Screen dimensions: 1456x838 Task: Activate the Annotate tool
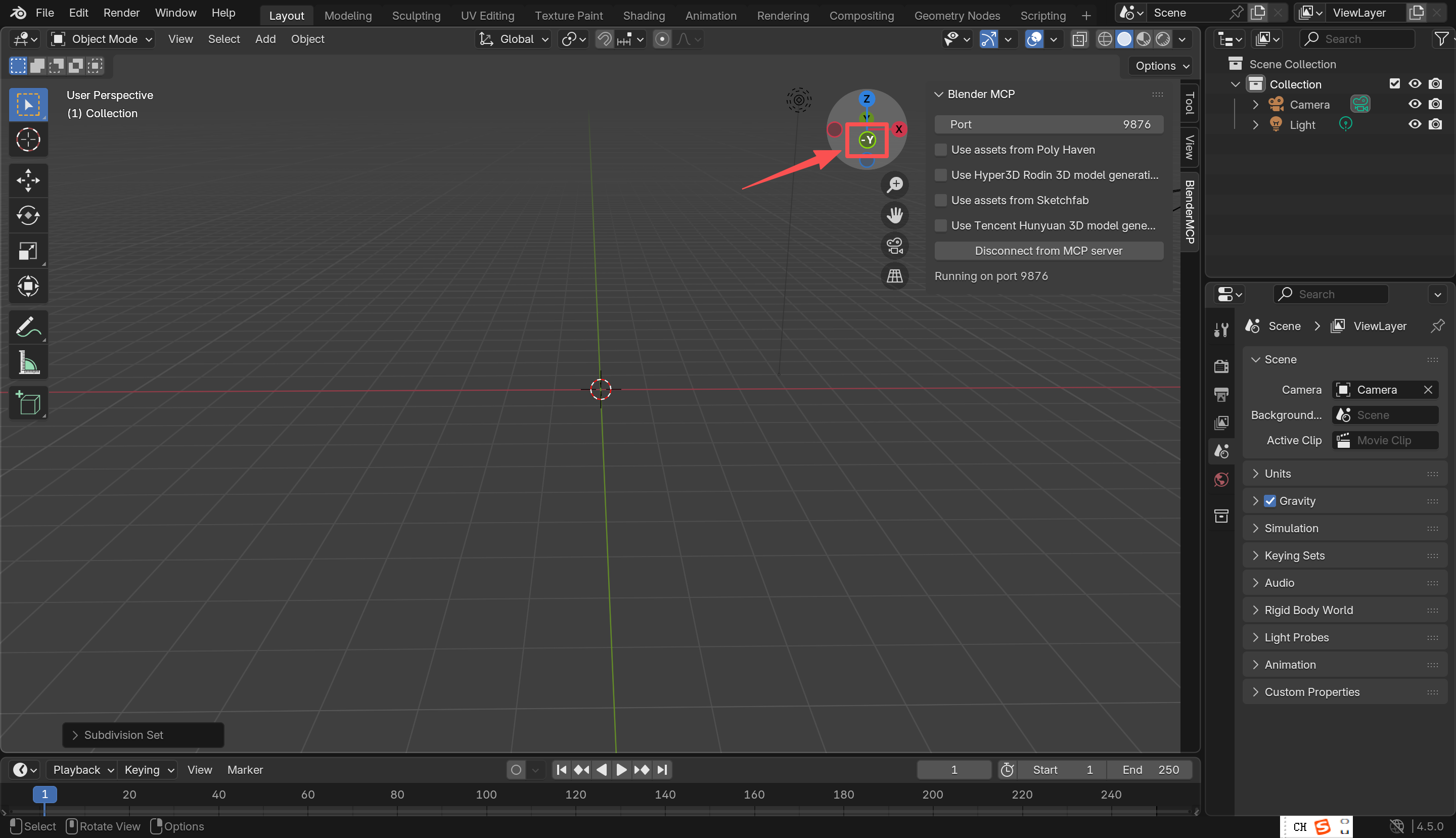[28, 327]
